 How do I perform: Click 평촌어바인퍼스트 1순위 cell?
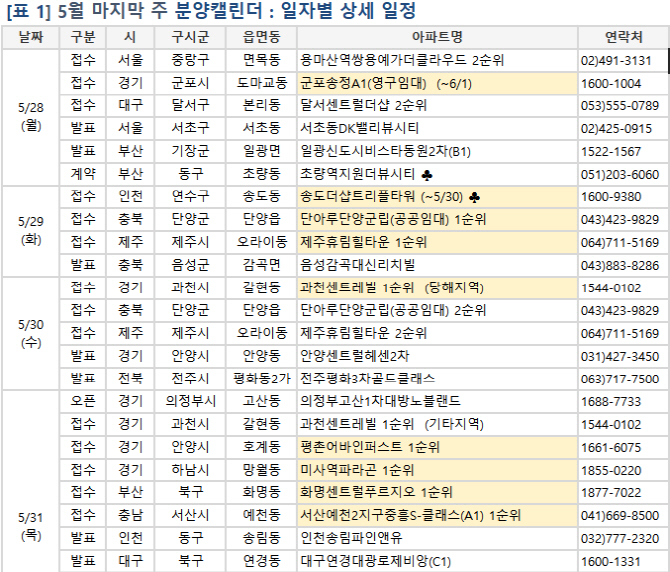tap(437, 447)
